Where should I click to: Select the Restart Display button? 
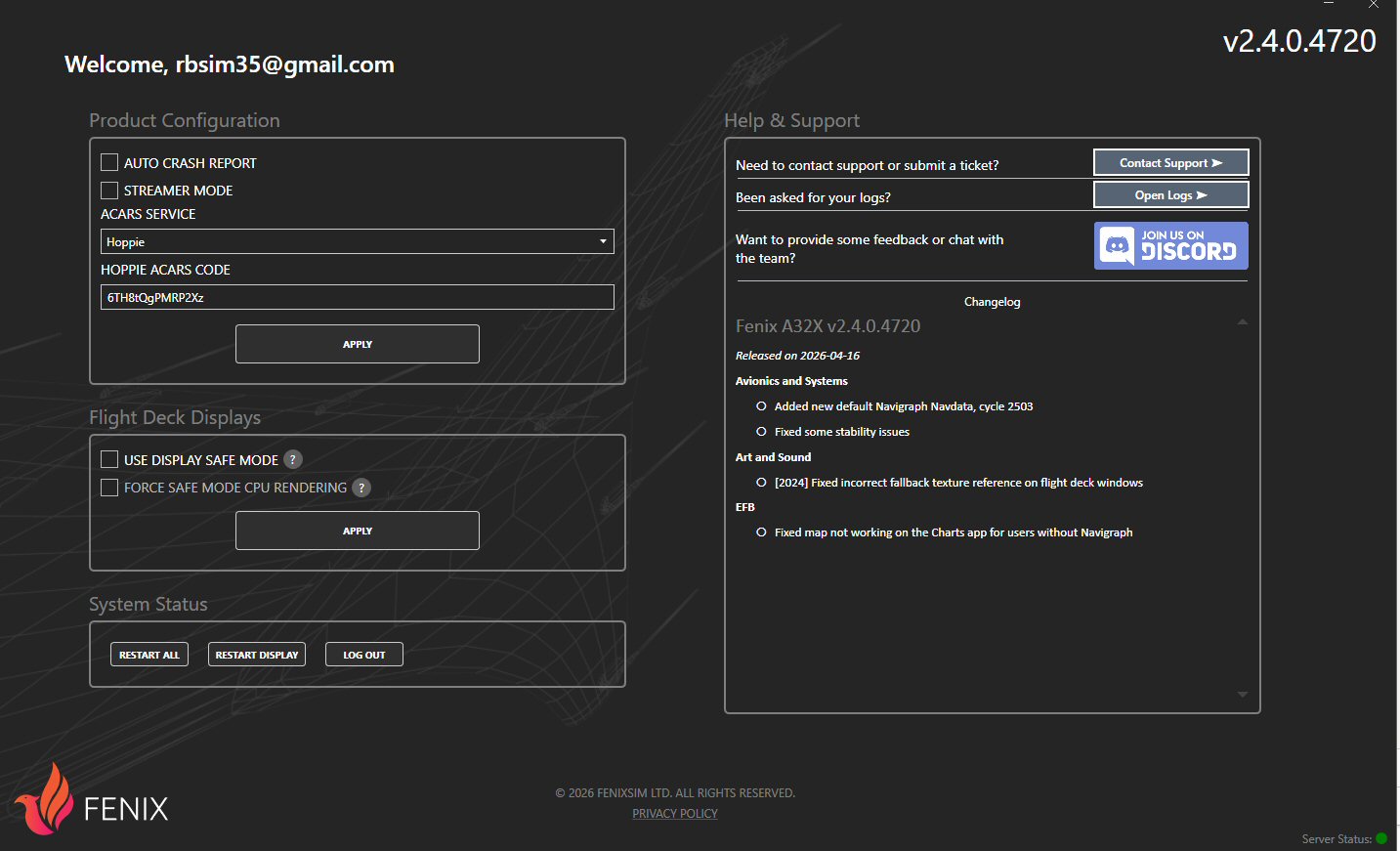click(x=257, y=655)
